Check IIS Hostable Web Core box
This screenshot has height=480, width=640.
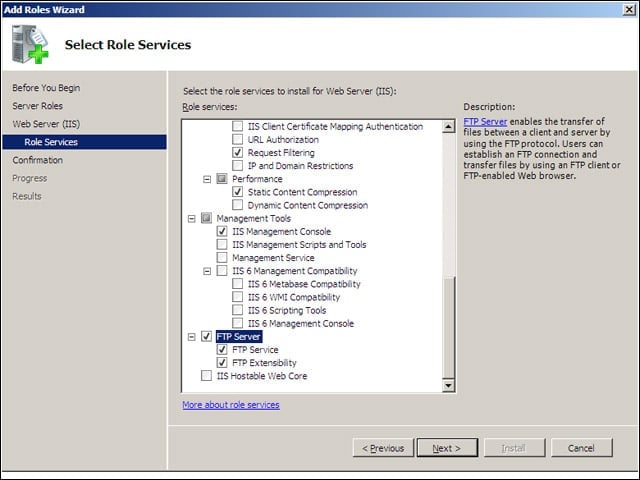[x=206, y=375]
